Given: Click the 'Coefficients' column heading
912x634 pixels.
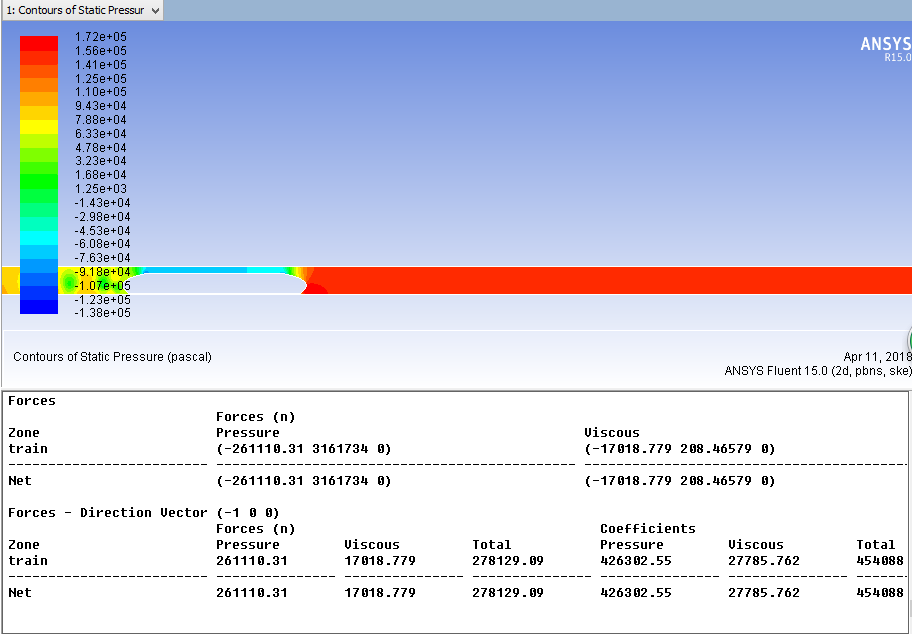Looking at the screenshot, I should pyautogui.click(x=648, y=529).
